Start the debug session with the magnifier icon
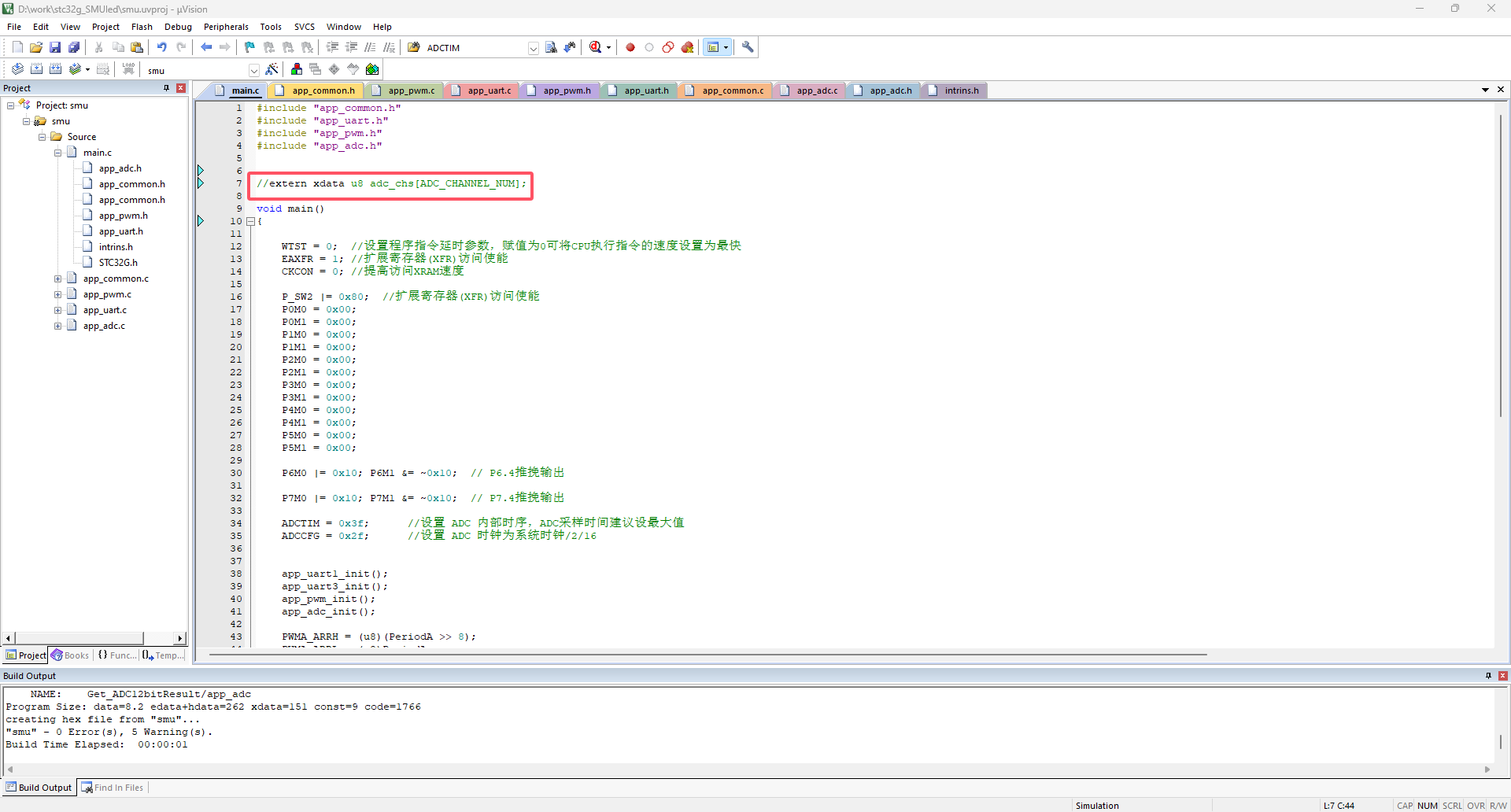 pyautogui.click(x=596, y=47)
